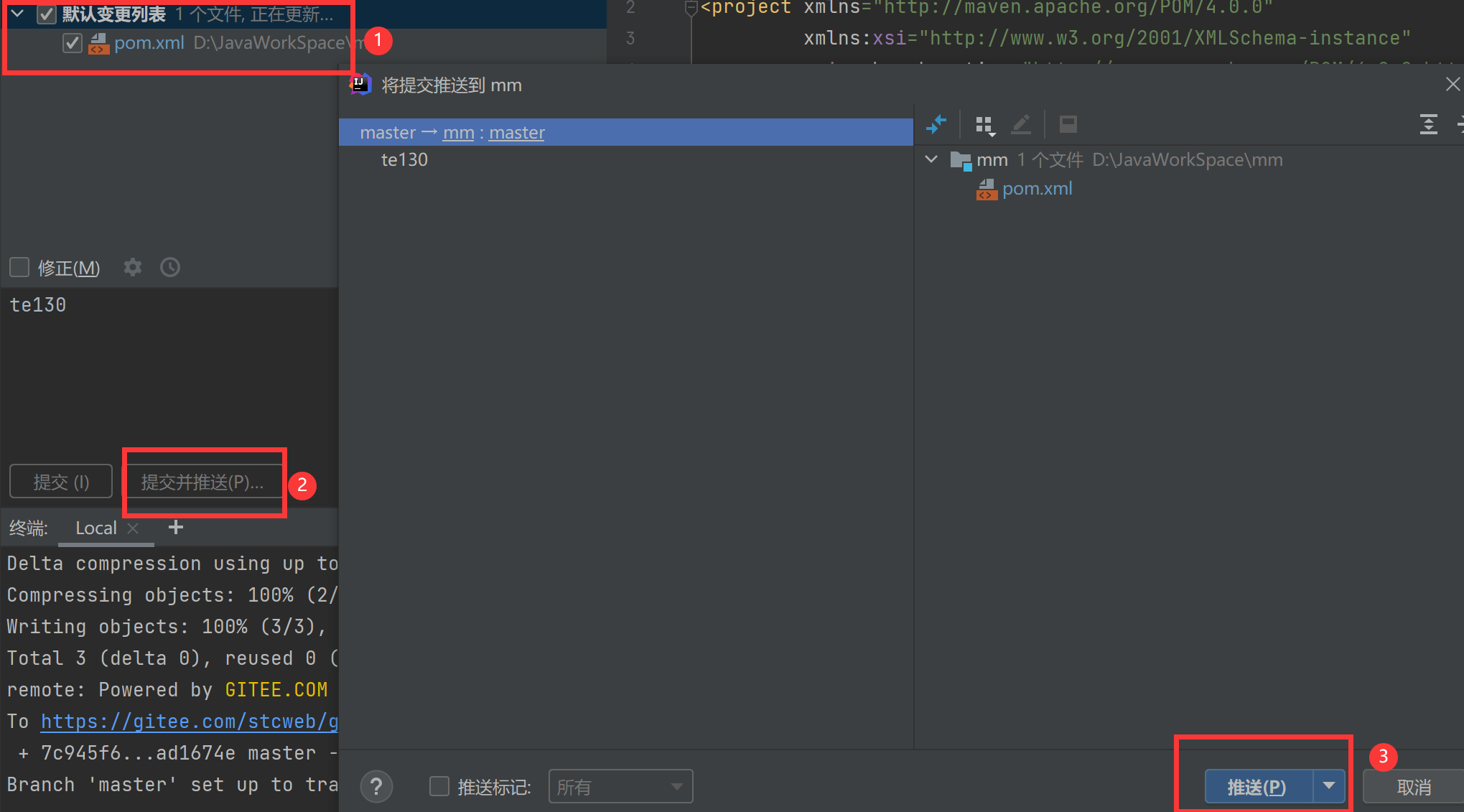Uncheck the pom.xml file checkbox
Screen dimensions: 1464x812
tap(72, 43)
